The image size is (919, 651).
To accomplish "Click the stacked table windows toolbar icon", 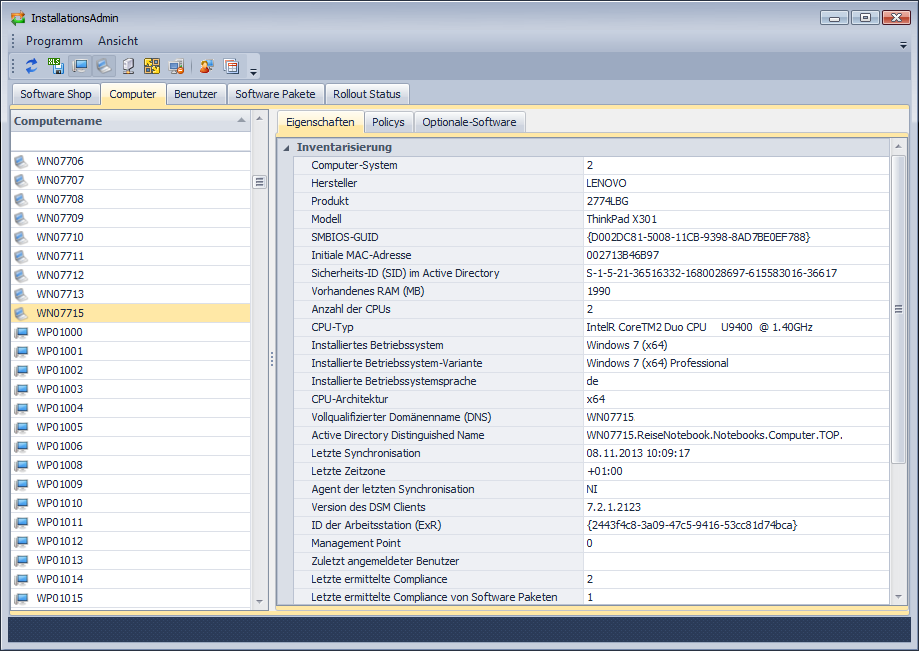I will point(231,67).
